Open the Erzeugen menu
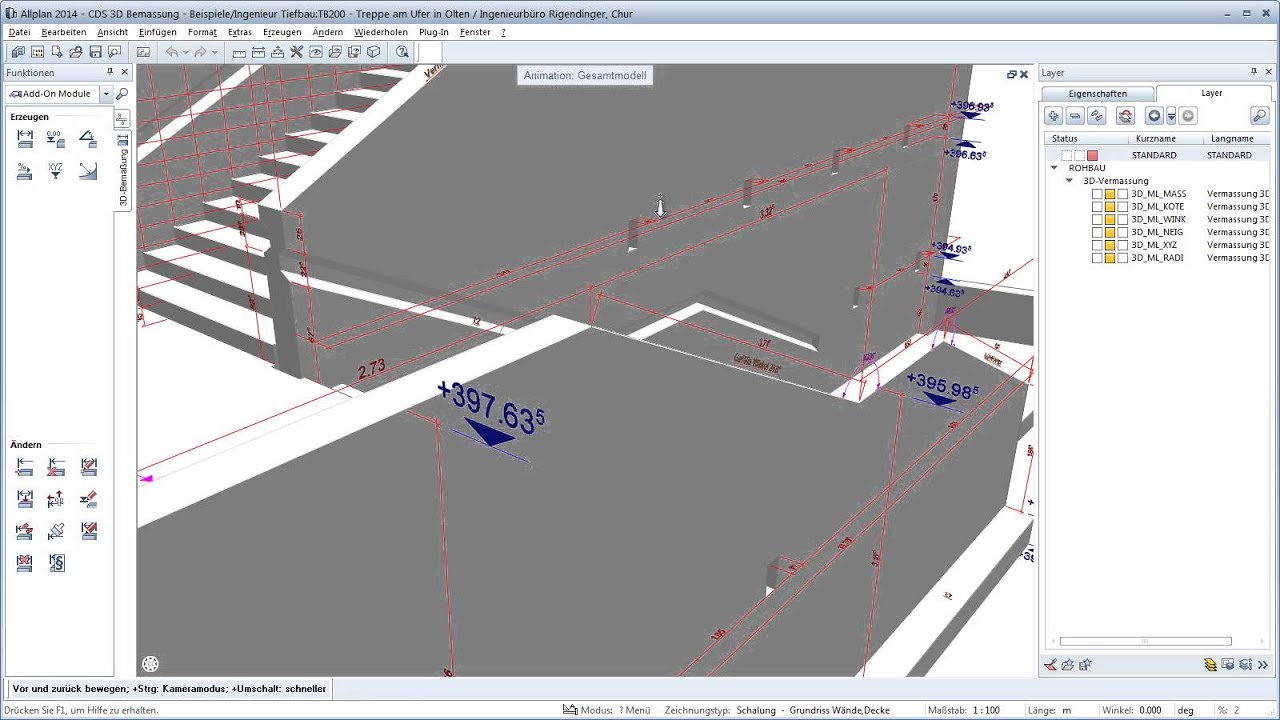Screen dimensions: 1280x720 pyautogui.click(x=282, y=32)
